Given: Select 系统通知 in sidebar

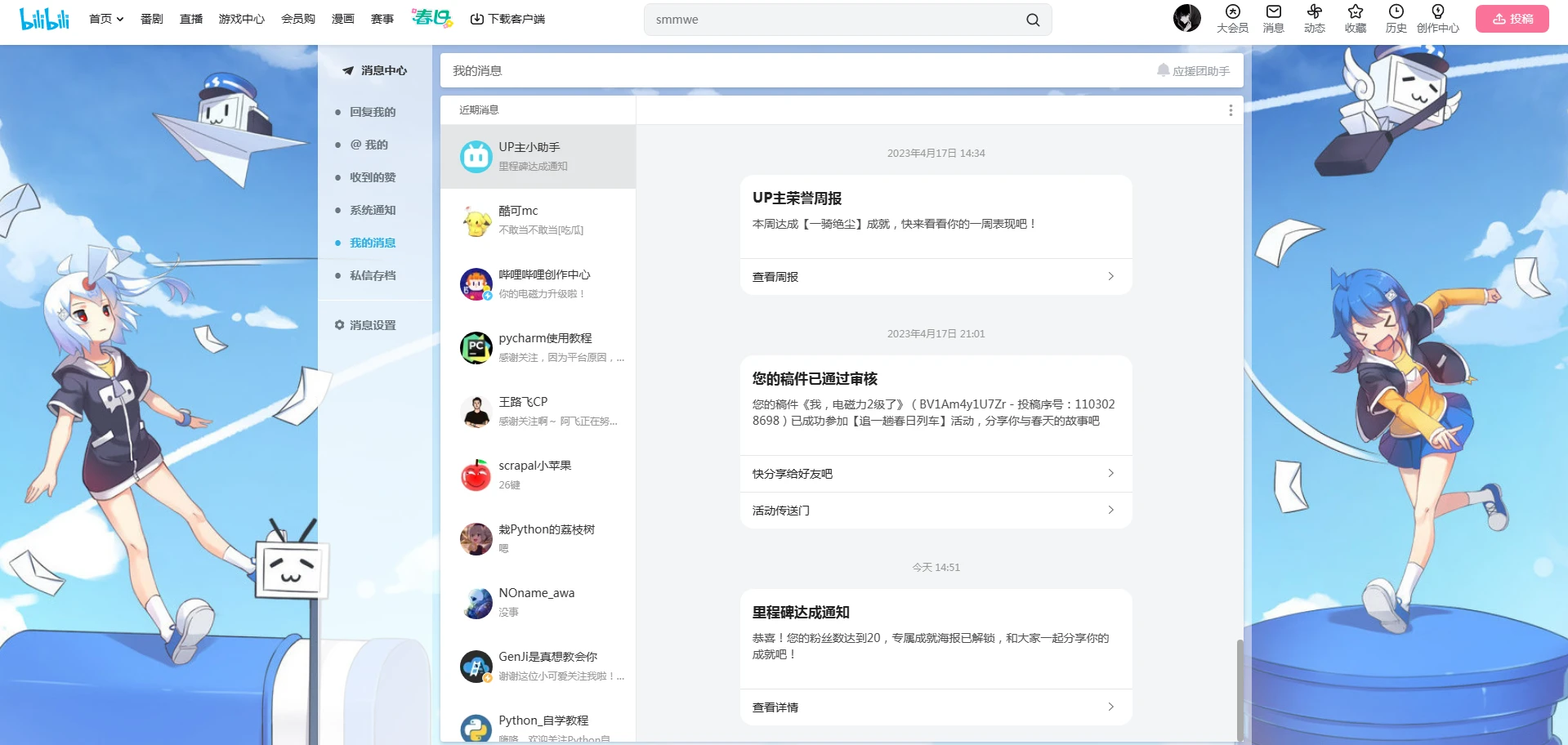Looking at the screenshot, I should pyautogui.click(x=373, y=210).
